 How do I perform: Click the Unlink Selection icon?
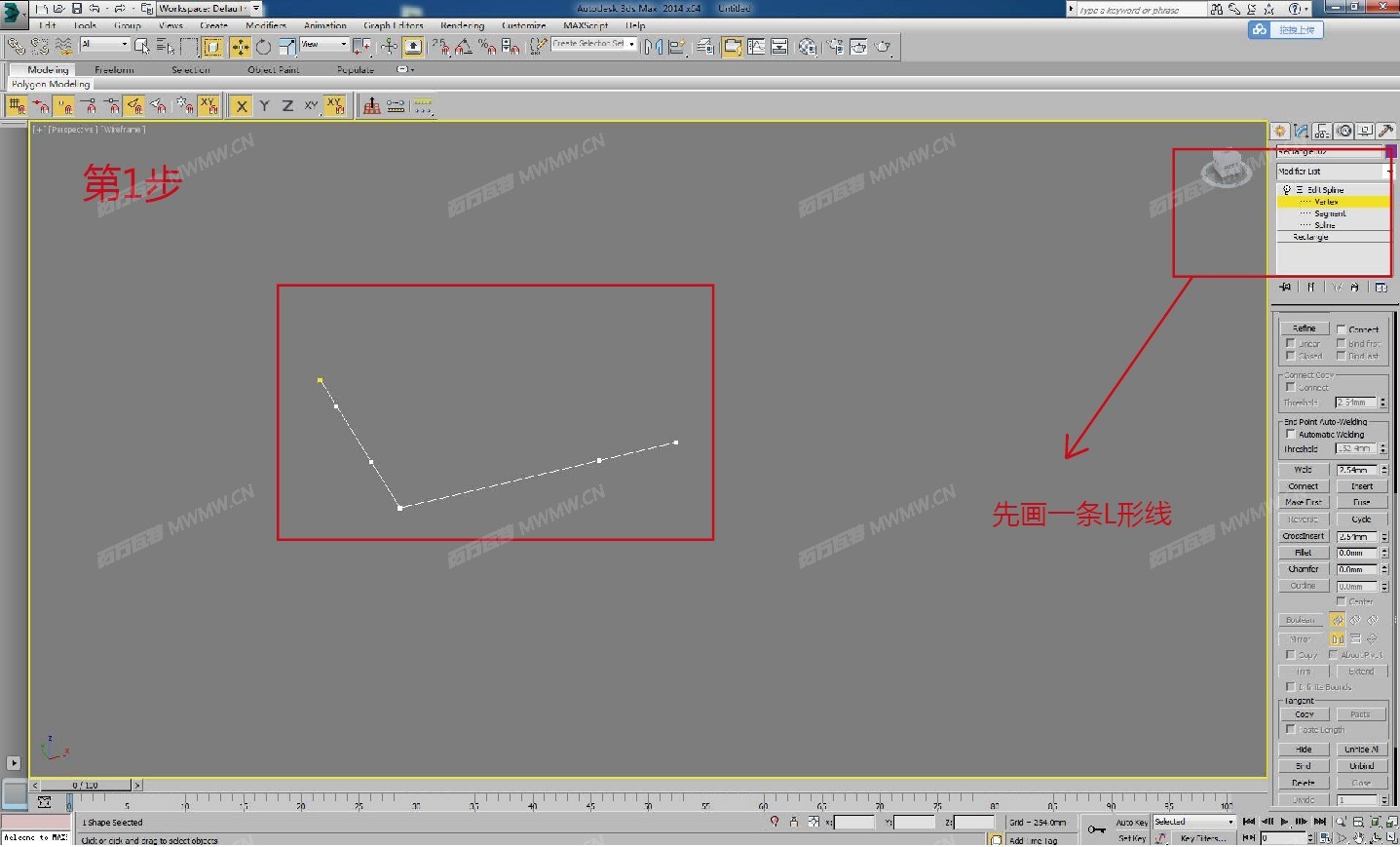(x=40, y=47)
